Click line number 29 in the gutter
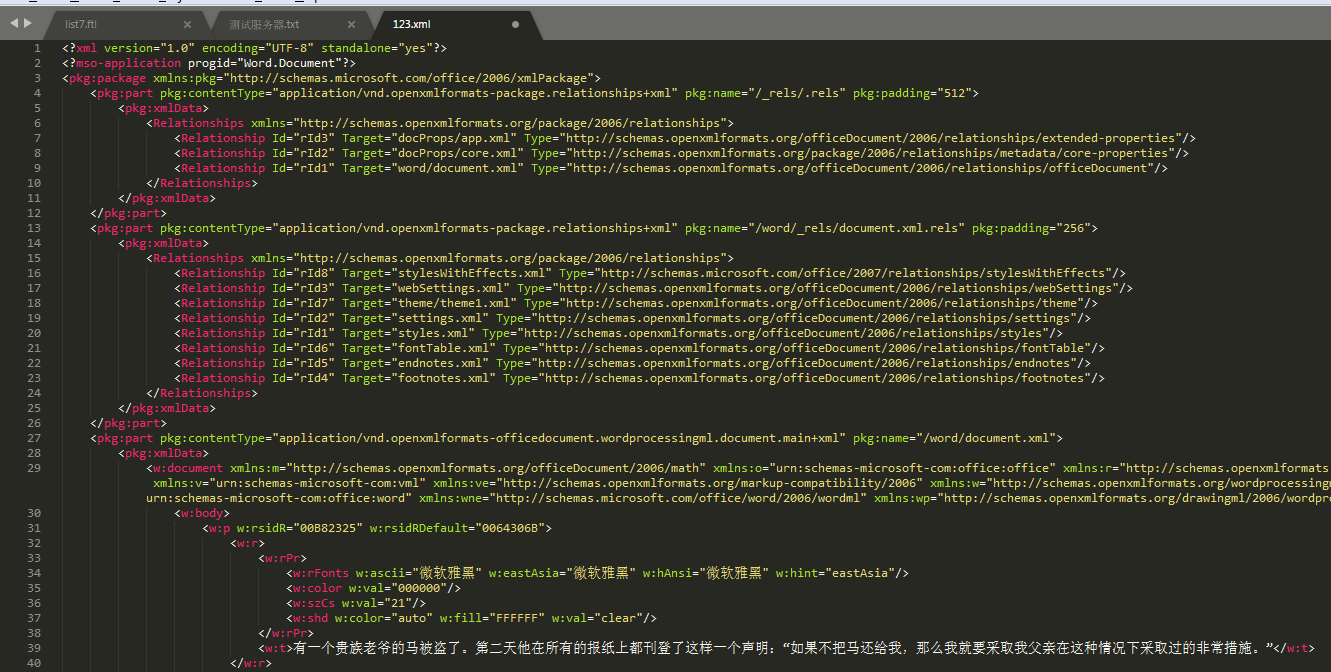The width and height of the screenshot is (1331, 672). (x=34, y=467)
